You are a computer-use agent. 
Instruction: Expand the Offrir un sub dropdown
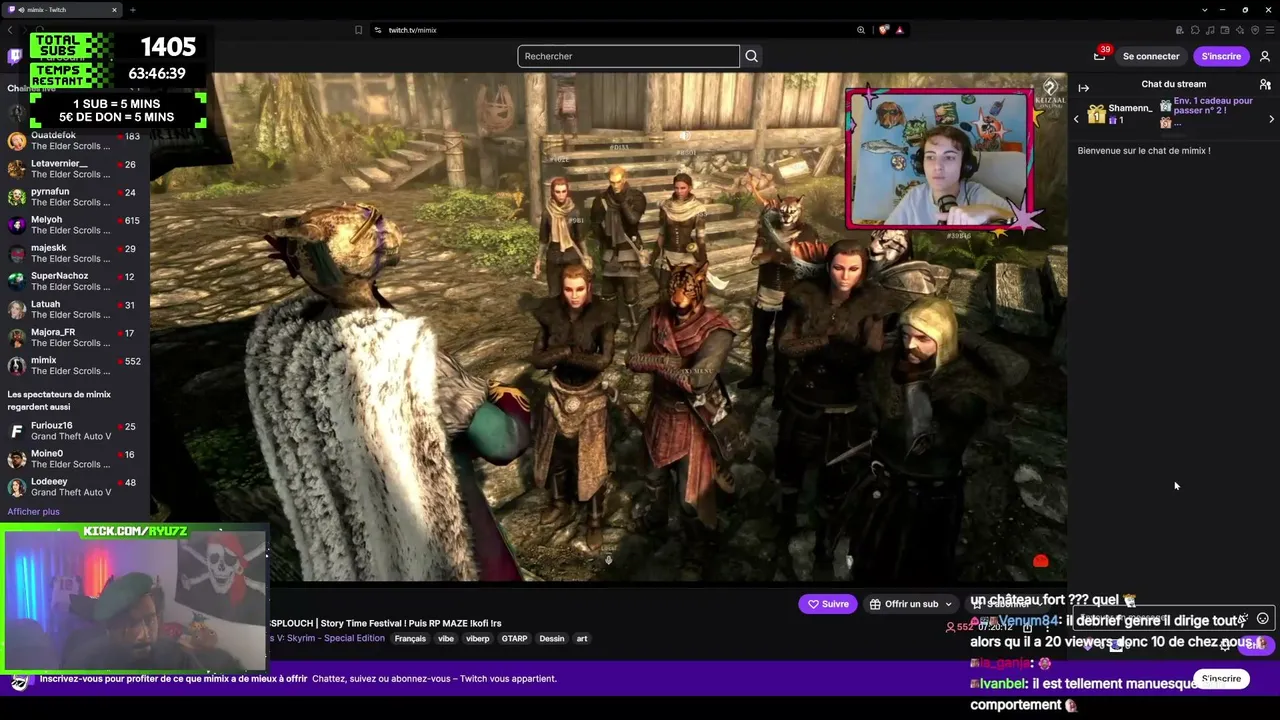click(x=948, y=604)
